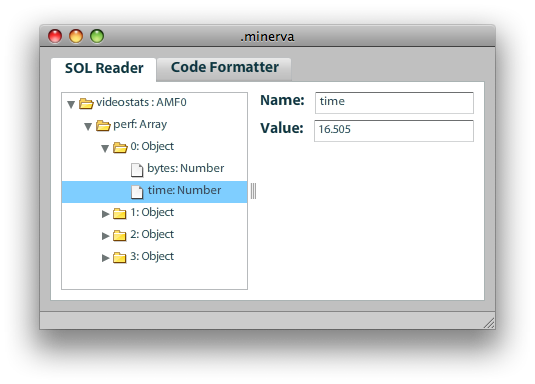Viewport: 535px width, 384px height.
Task: Expand the 2: Object node
Action: pyautogui.click(x=105, y=236)
